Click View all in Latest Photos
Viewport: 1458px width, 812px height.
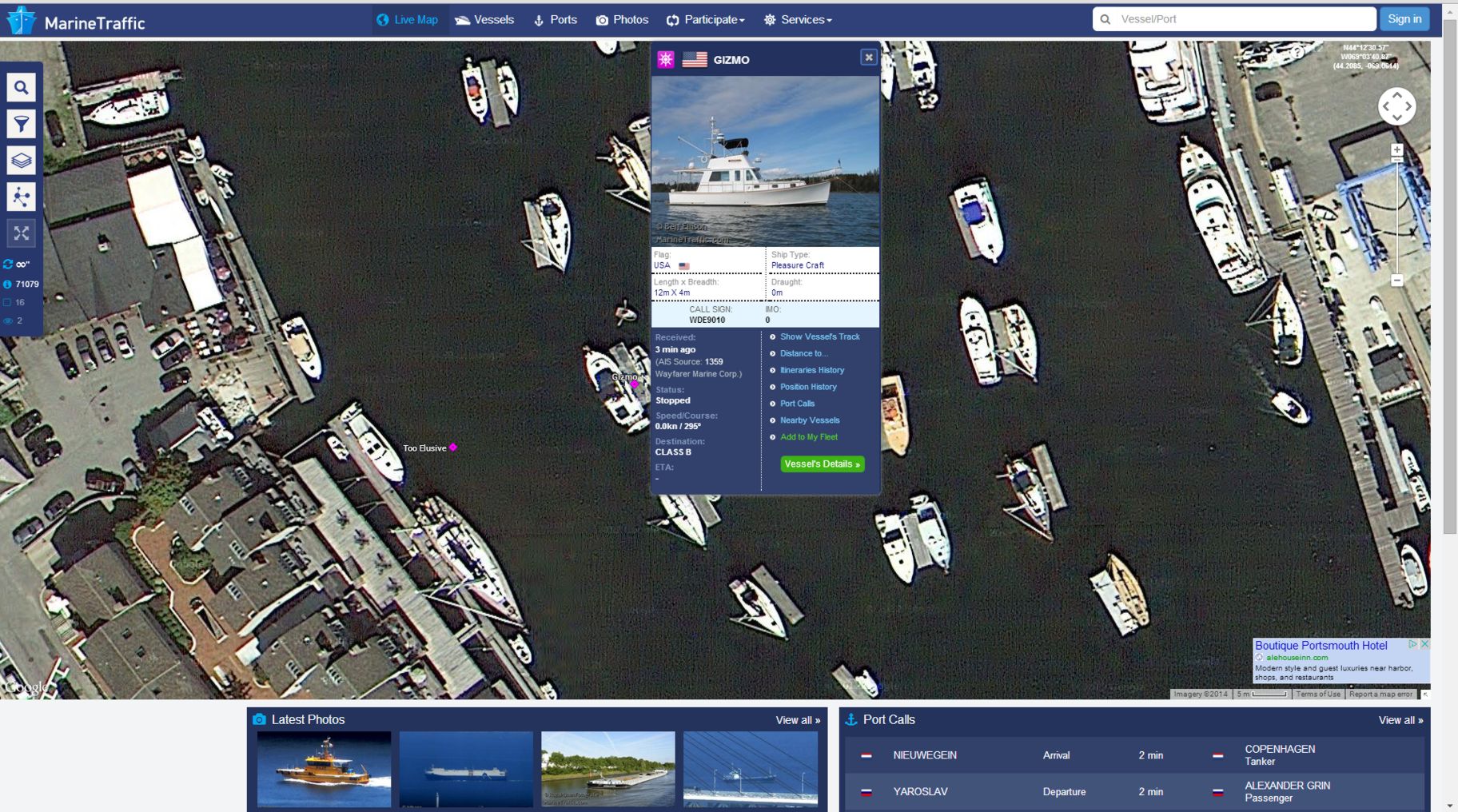[798, 720]
